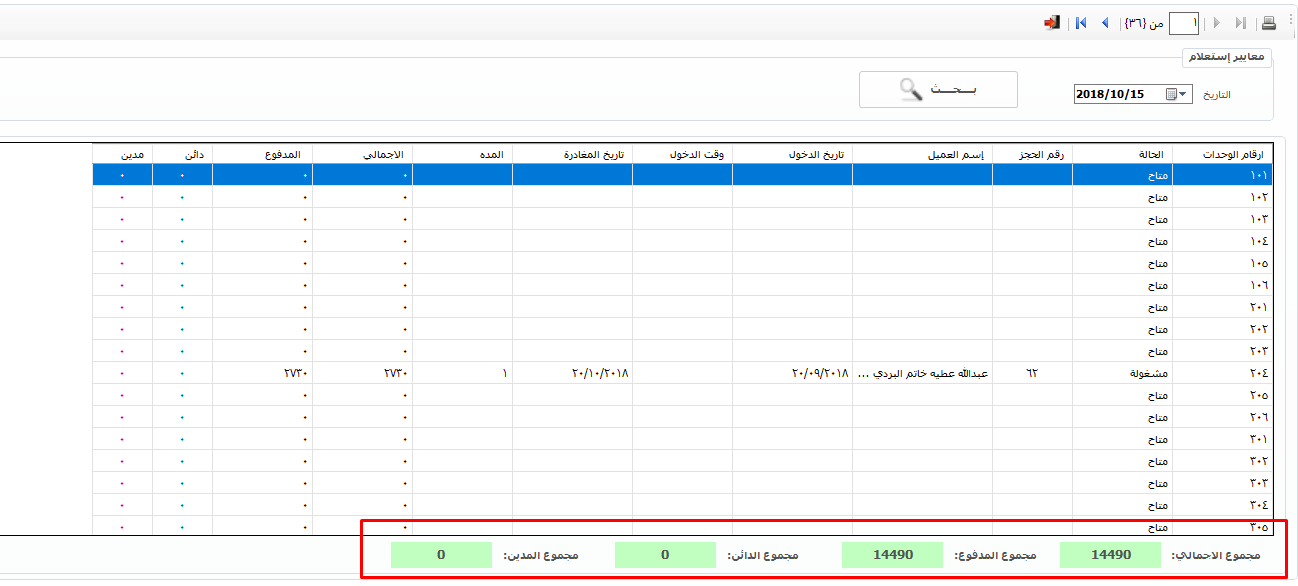Click the مجموع الاجمالي total field
The image size is (1298, 586).
click(1110, 554)
